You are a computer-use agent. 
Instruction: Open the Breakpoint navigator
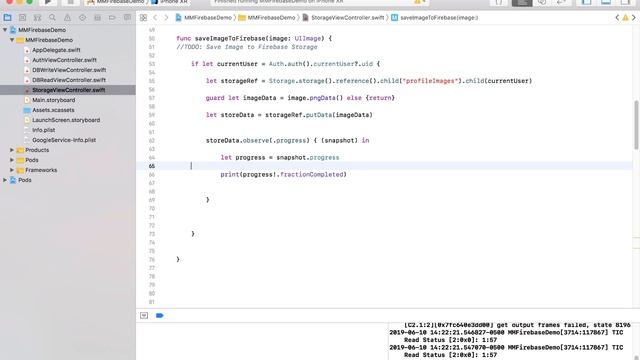[x=112, y=18]
